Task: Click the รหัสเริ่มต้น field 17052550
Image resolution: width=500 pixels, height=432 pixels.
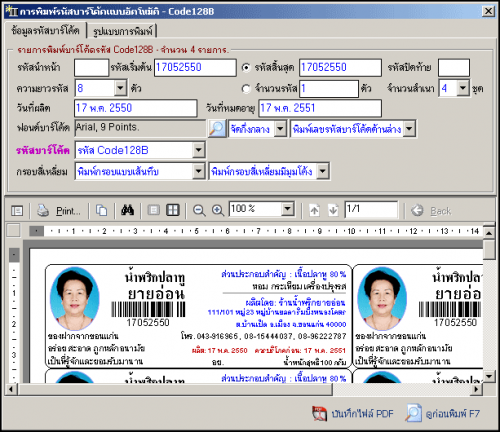Action: 195,68
